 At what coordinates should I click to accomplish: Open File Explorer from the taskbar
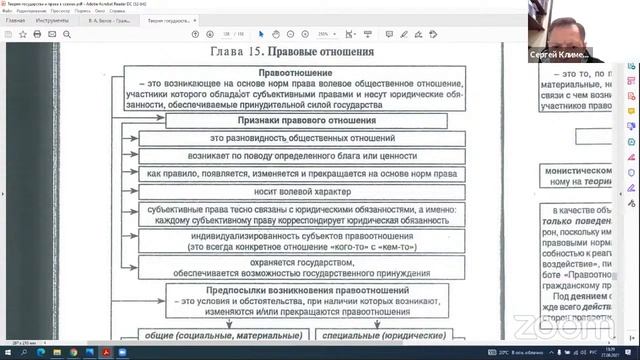[x=57, y=352]
